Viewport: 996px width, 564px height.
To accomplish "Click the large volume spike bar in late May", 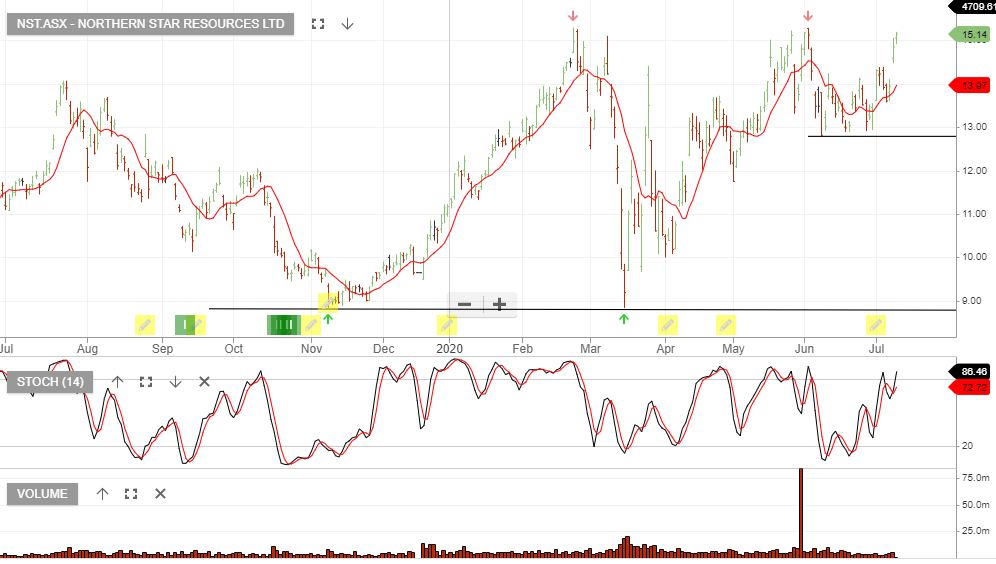I will pos(801,513).
